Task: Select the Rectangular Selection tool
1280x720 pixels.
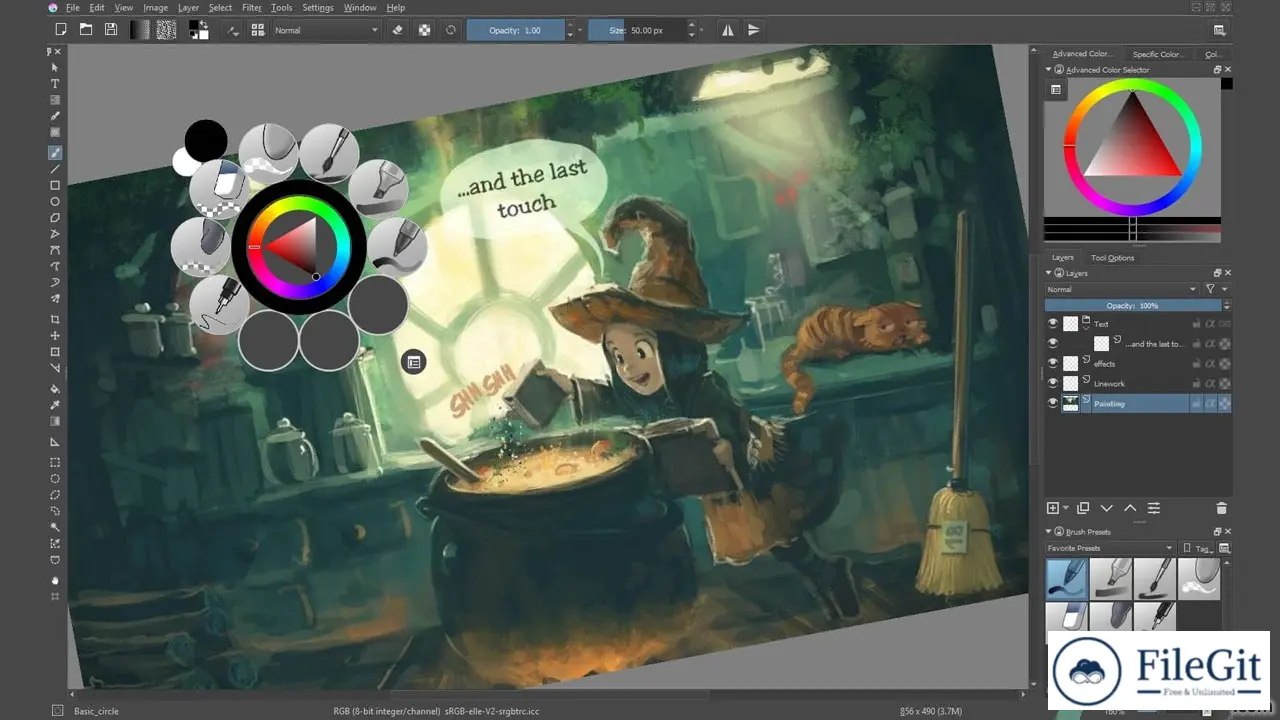Action: coord(55,462)
